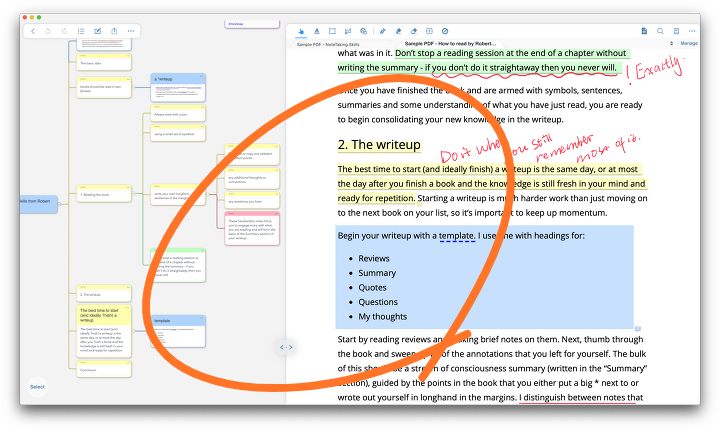This screenshot has width=720, height=431.
Task: Open search in the PDF panel
Action: [660, 31]
